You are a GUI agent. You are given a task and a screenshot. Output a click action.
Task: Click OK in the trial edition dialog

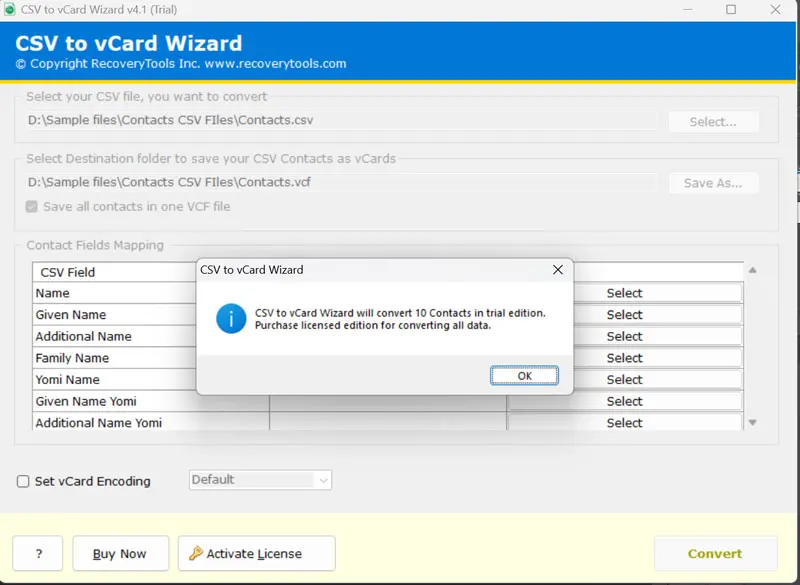coord(524,376)
